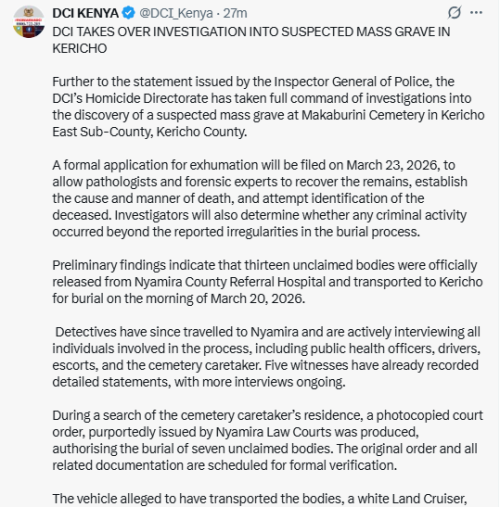
Task: Click the word KERICHO in headline
Action: 80,49
